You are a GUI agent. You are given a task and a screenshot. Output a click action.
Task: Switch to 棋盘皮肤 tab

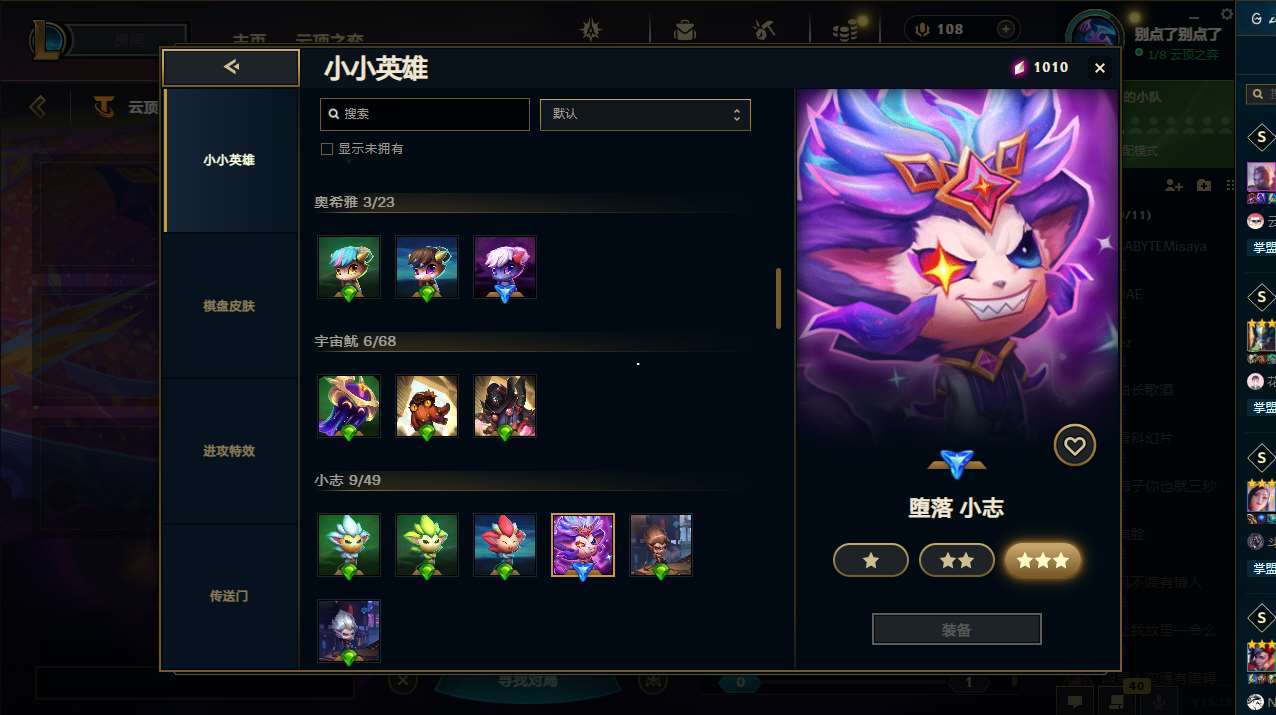(231, 306)
